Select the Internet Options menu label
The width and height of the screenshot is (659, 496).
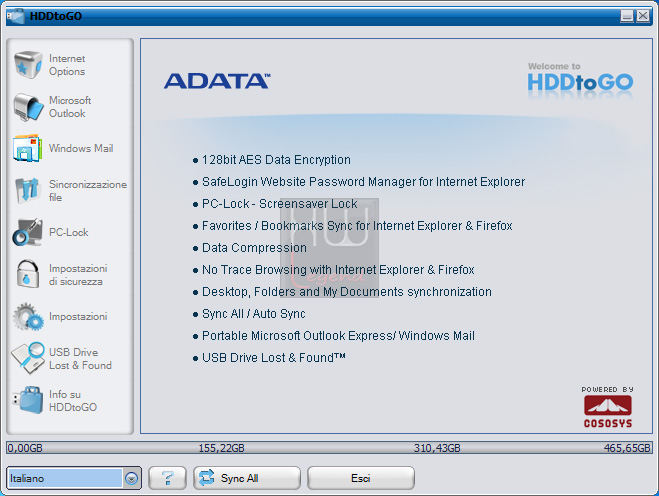[x=67, y=65]
